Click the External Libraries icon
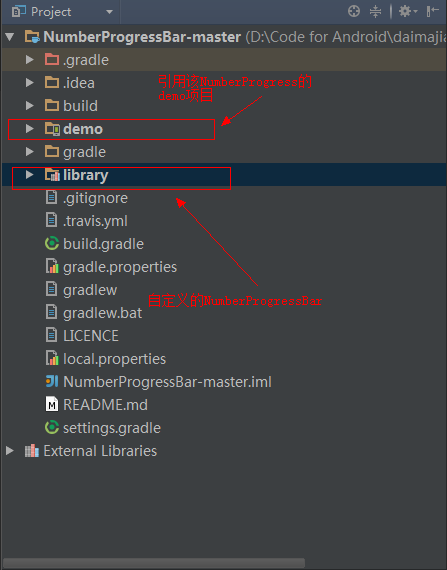Viewport: 447px width, 570px height. pyautogui.click(x=32, y=451)
